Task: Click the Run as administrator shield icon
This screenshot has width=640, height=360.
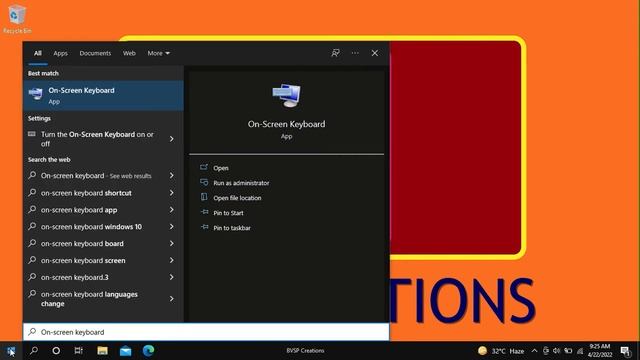Action: coord(204,182)
